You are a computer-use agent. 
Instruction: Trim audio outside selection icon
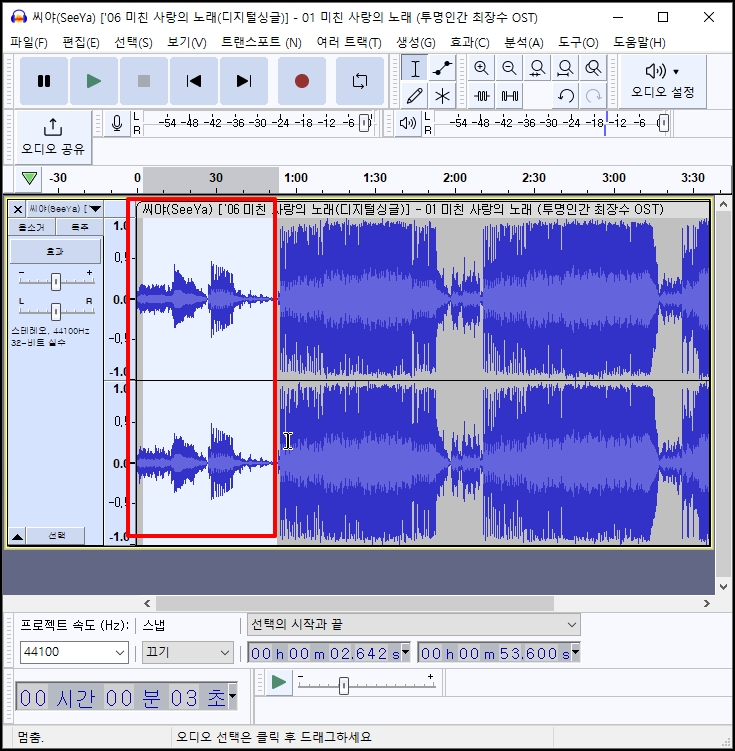point(481,96)
